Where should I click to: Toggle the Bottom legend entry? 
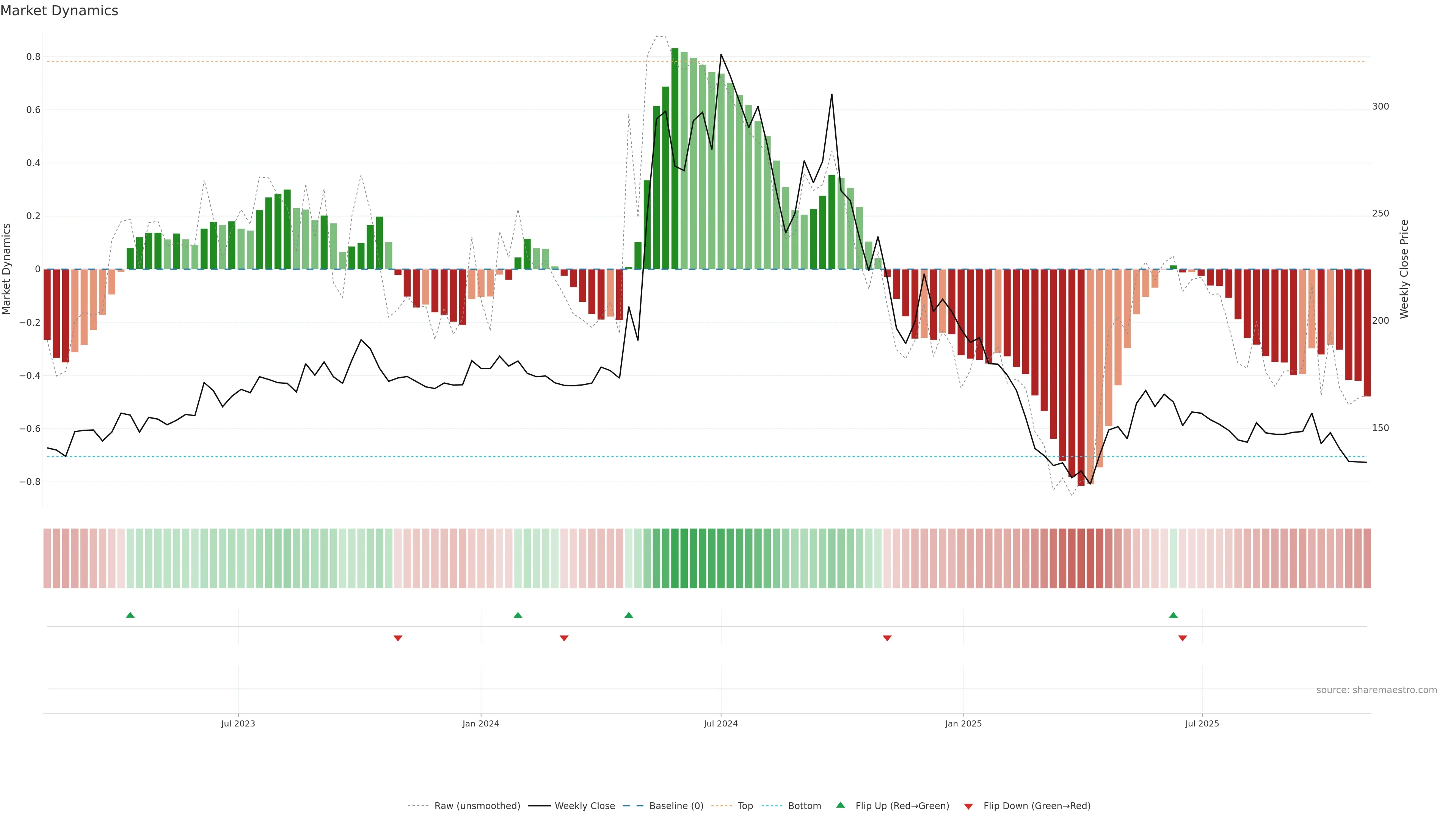[804, 806]
